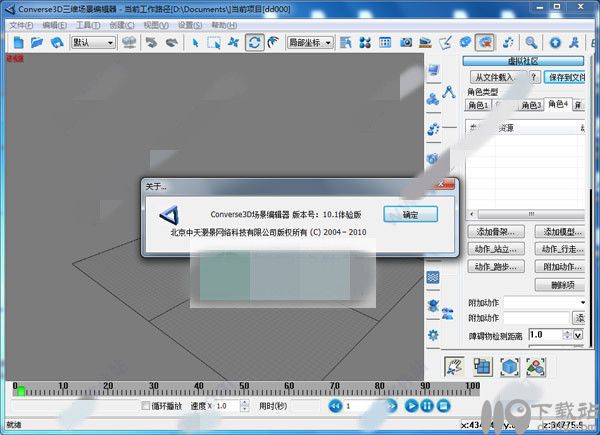The height and width of the screenshot is (435, 600).
Task: Click the 用时(秒) duration input field
Action: pyautogui.click(x=306, y=406)
